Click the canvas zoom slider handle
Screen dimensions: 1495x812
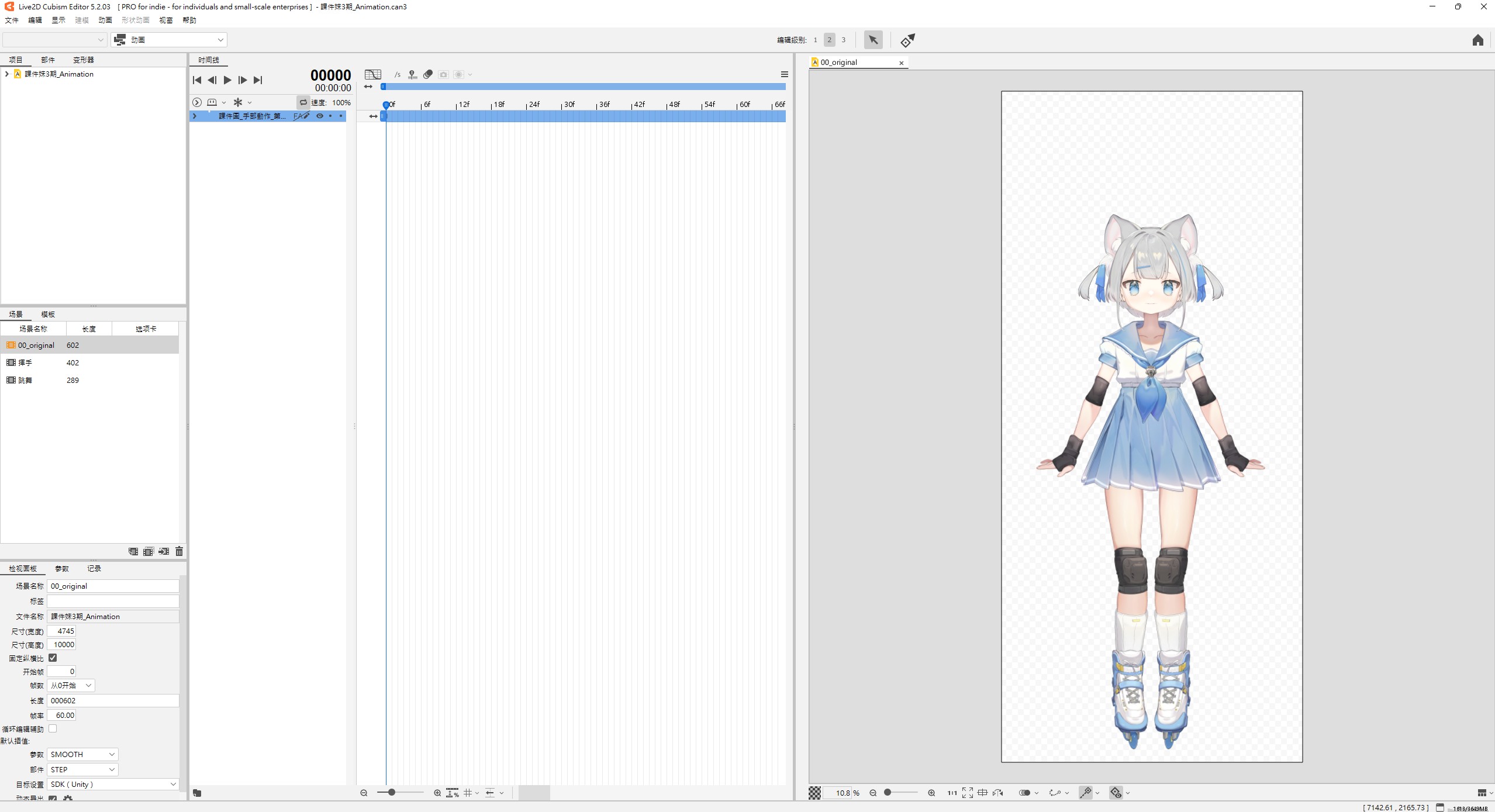pos(888,793)
